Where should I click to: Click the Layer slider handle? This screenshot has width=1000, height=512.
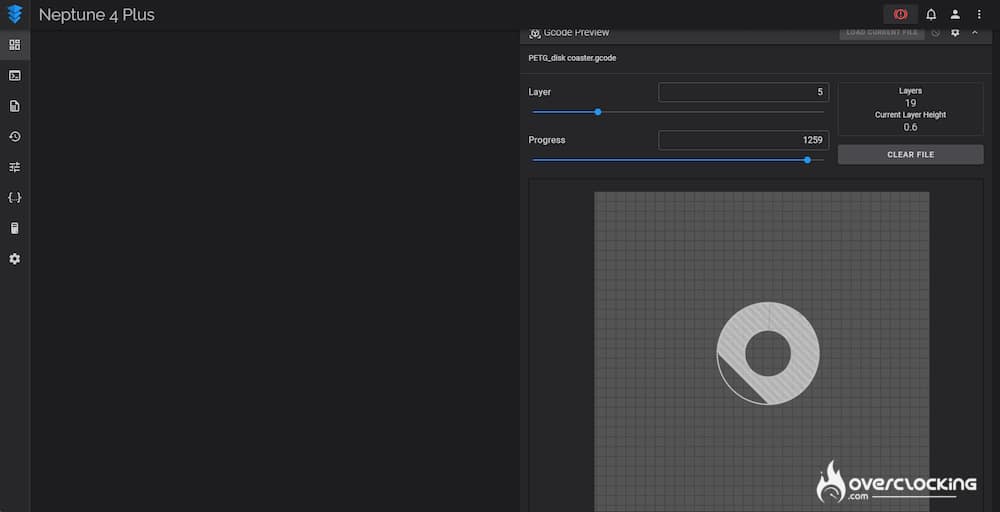tap(598, 111)
